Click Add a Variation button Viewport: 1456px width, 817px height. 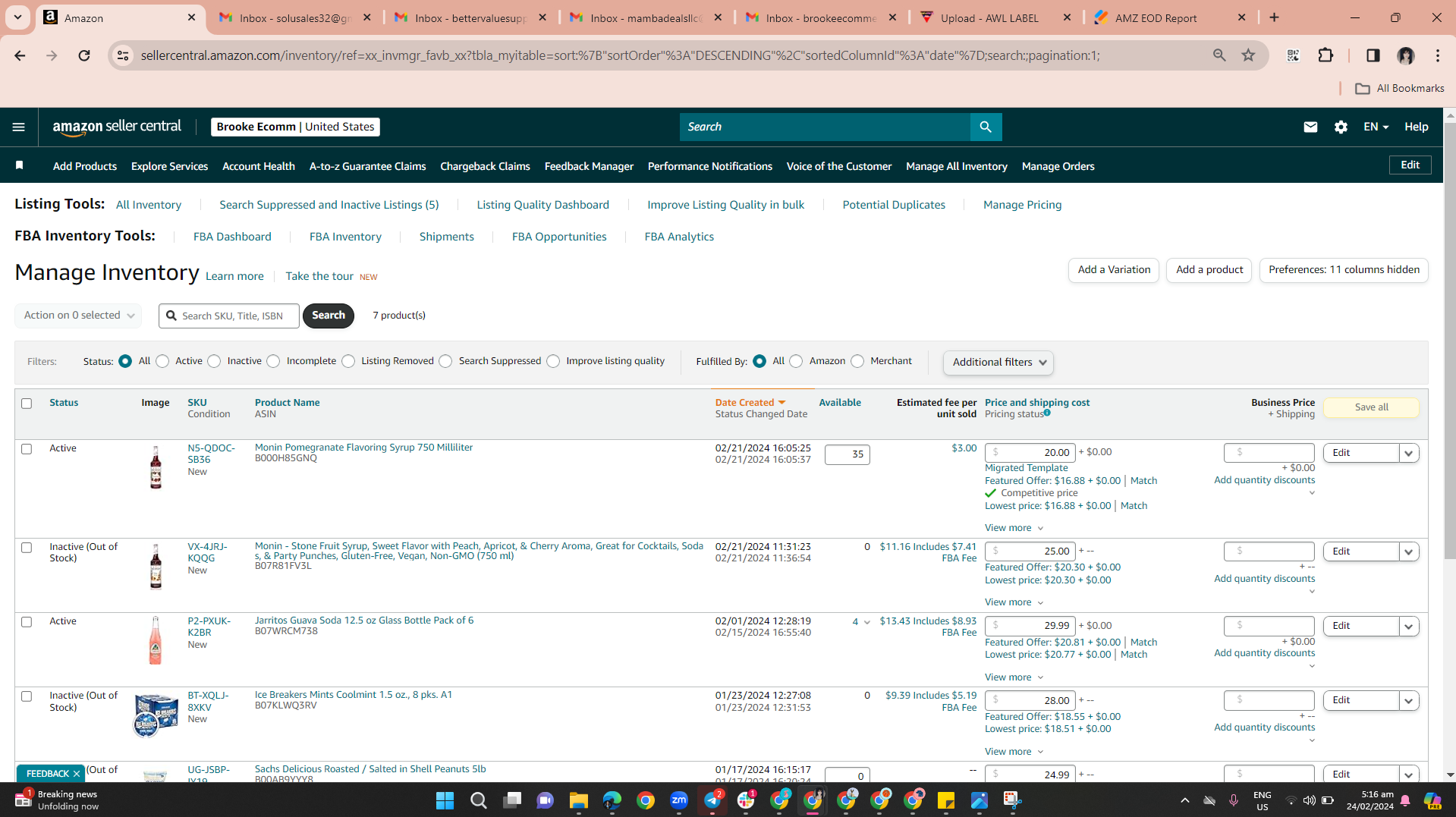tap(1114, 270)
